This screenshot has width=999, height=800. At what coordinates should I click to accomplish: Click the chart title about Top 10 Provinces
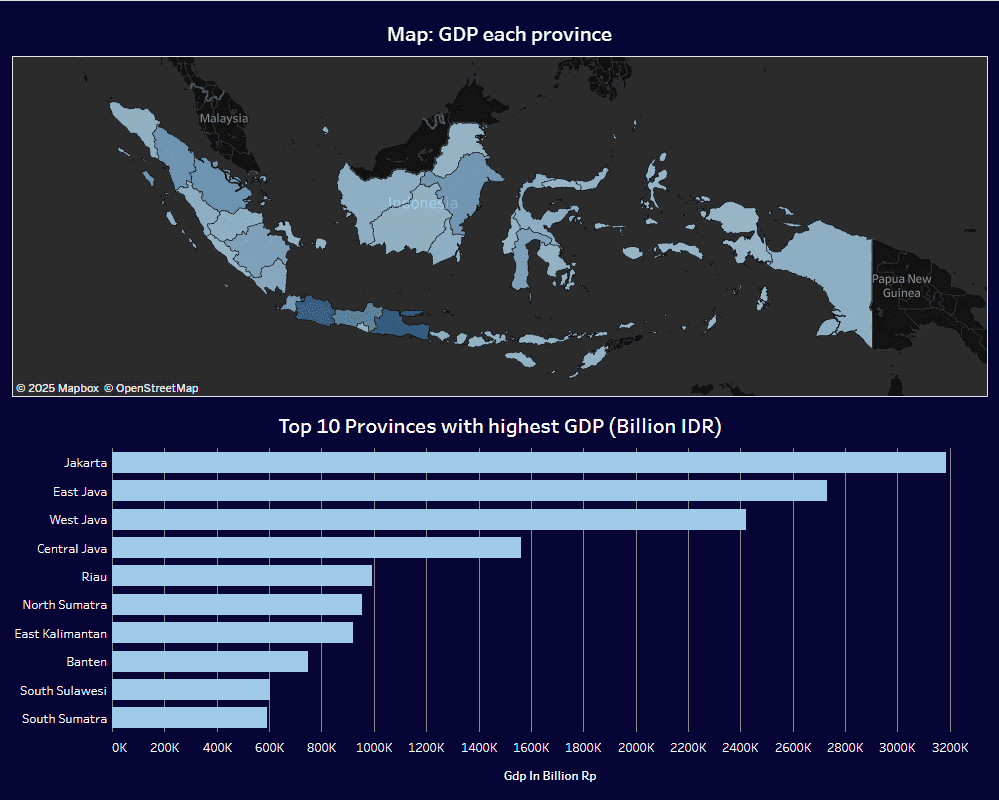pos(498,426)
